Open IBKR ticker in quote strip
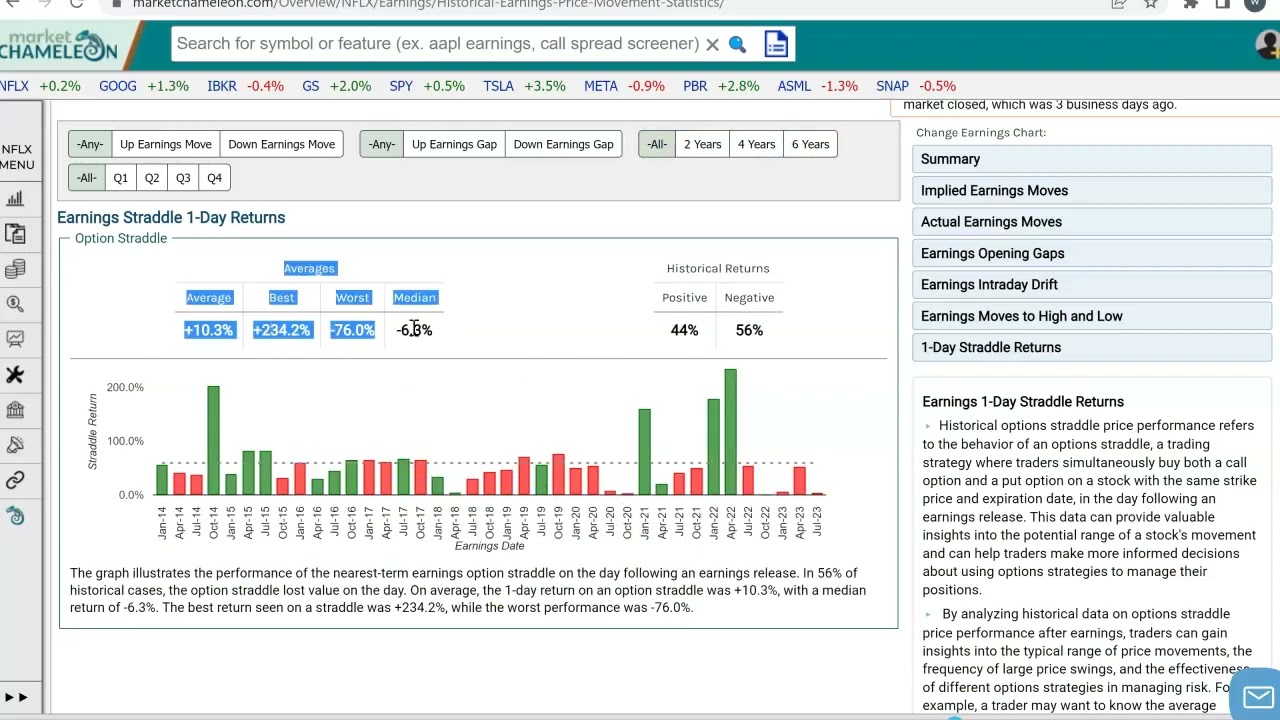 point(222,86)
